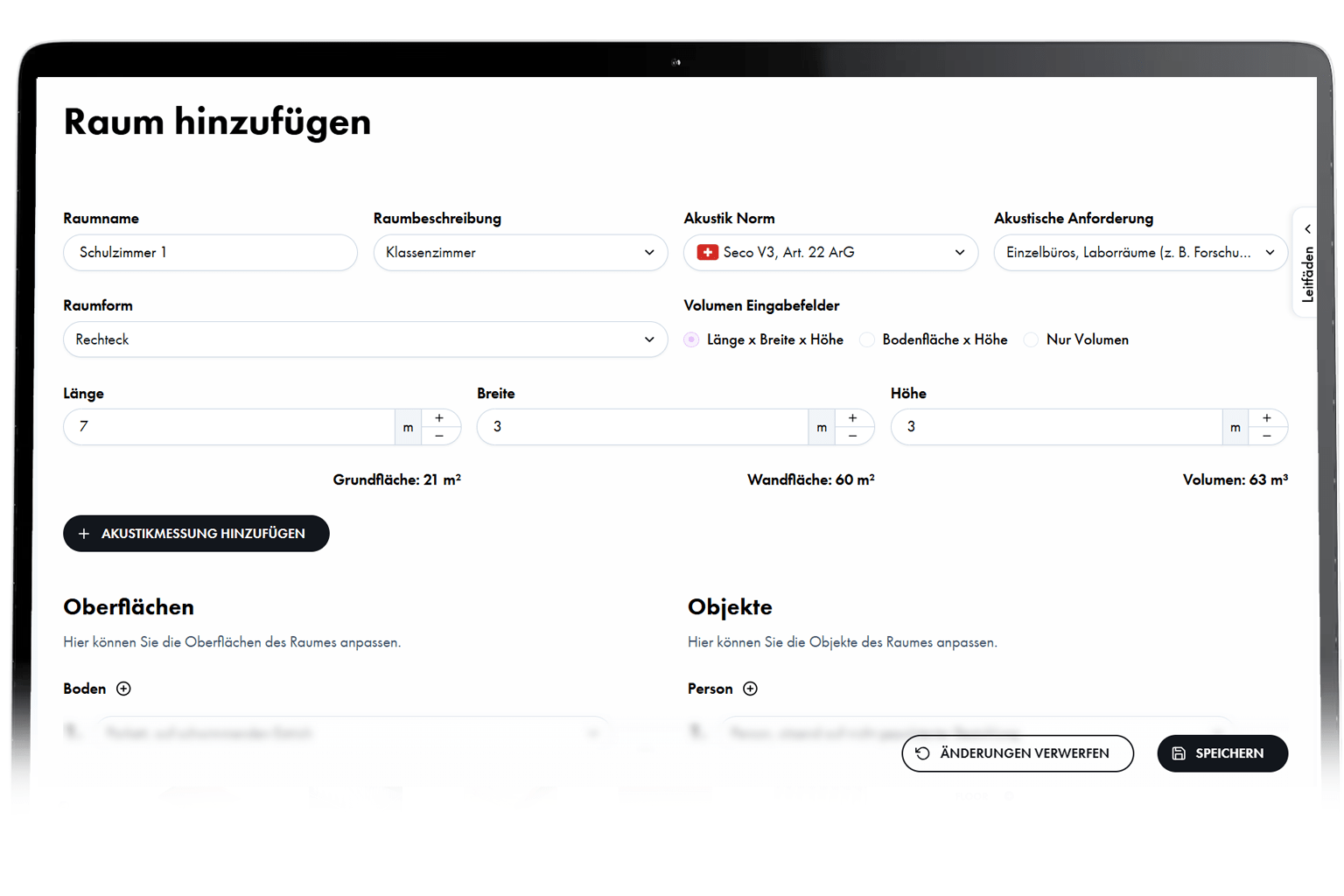The width and height of the screenshot is (1344, 896).
Task: Select Bodenfläche x Höhe radio option
Action: (867, 339)
